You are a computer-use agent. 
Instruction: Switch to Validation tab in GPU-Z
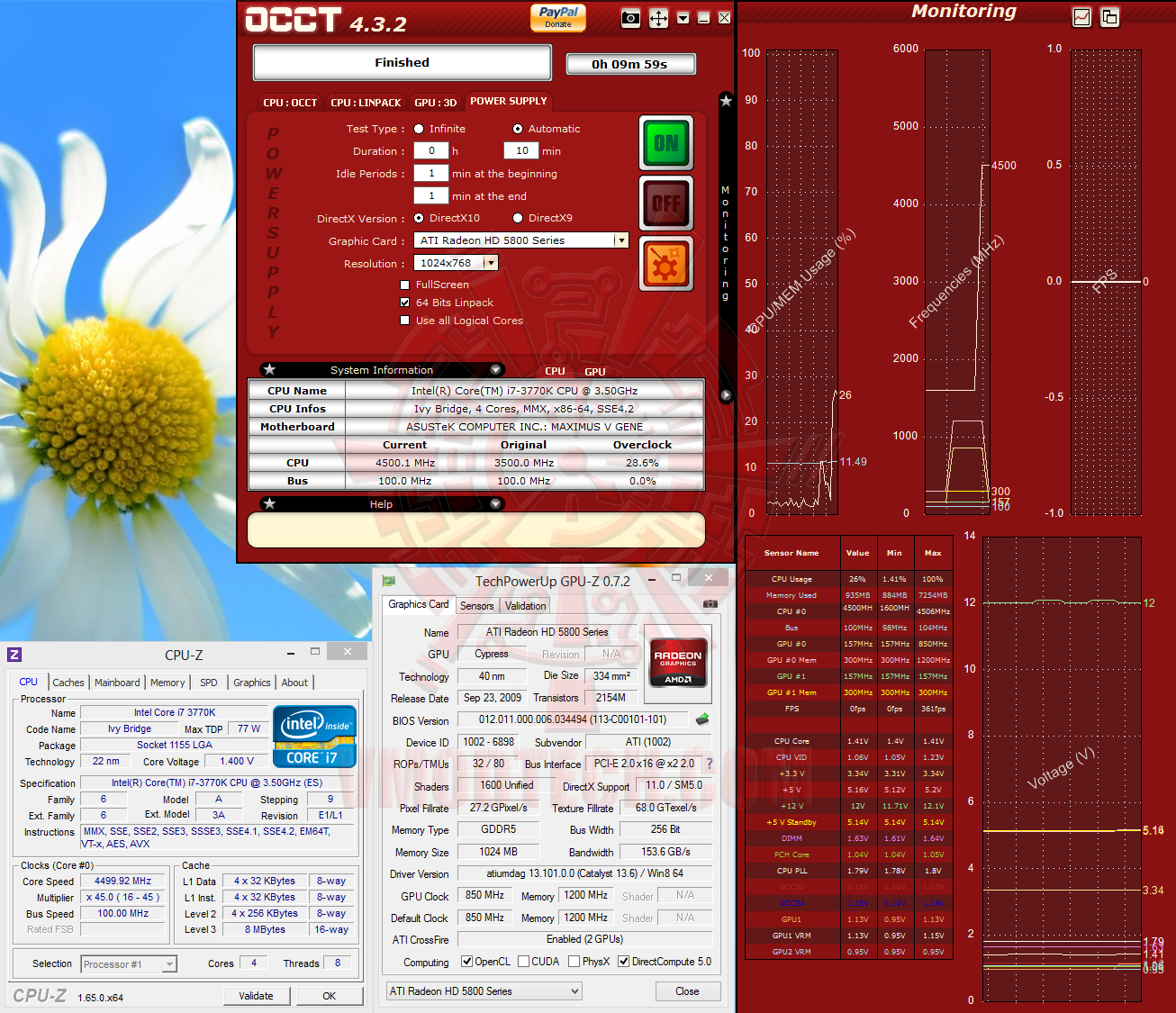(525, 606)
